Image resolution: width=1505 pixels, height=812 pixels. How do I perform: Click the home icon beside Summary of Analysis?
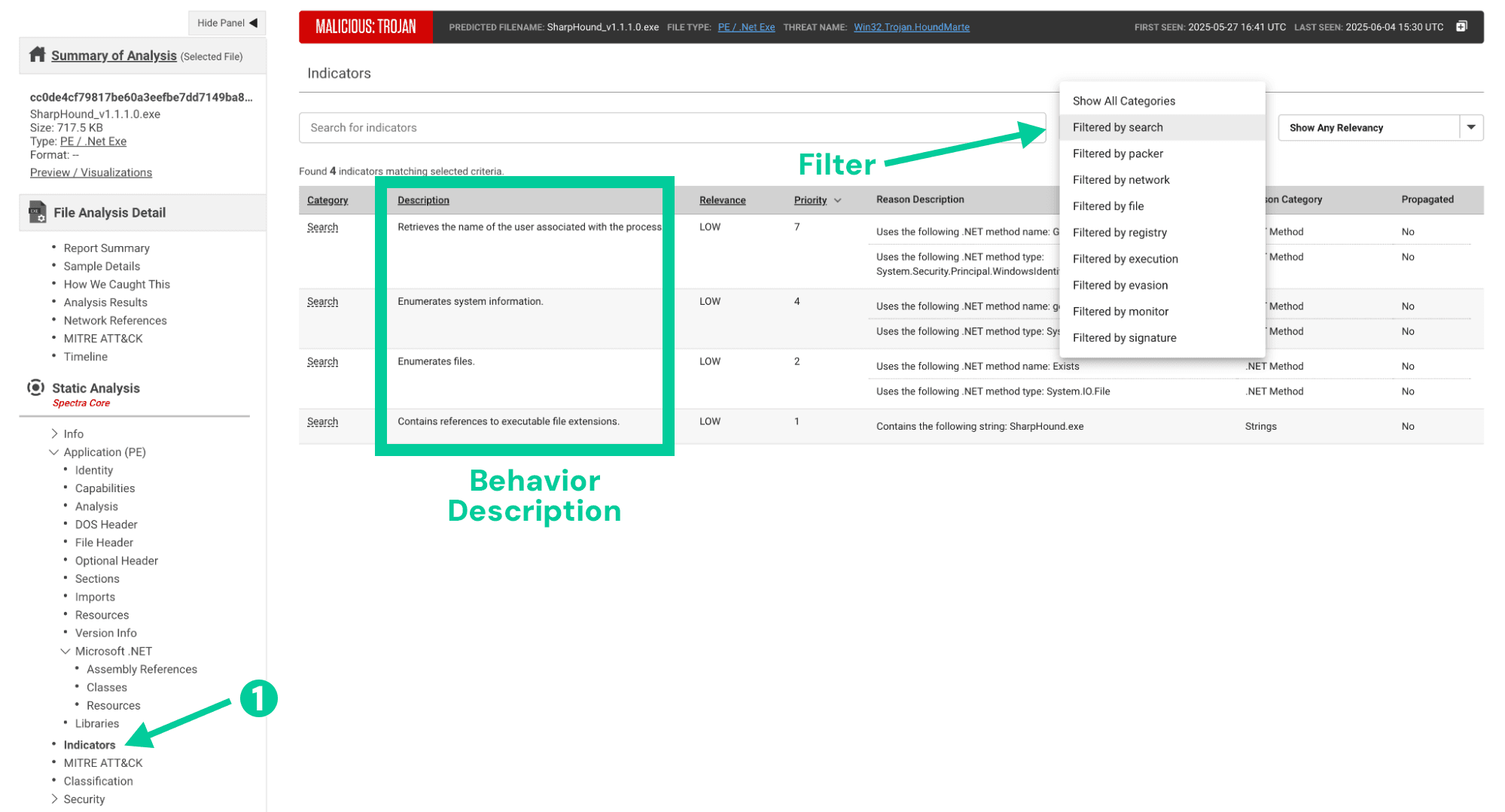37,55
